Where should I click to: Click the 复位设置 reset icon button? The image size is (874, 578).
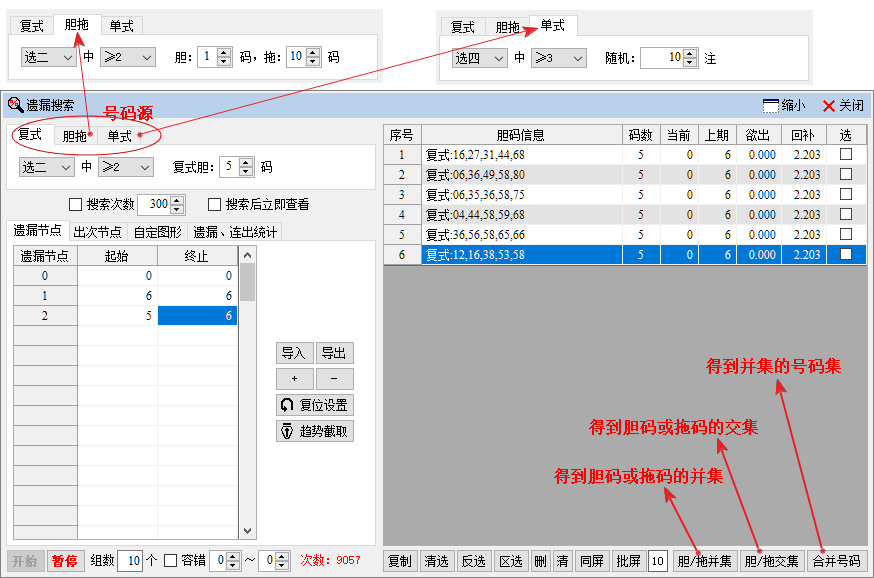pyautogui.click(x=315, y=405)
